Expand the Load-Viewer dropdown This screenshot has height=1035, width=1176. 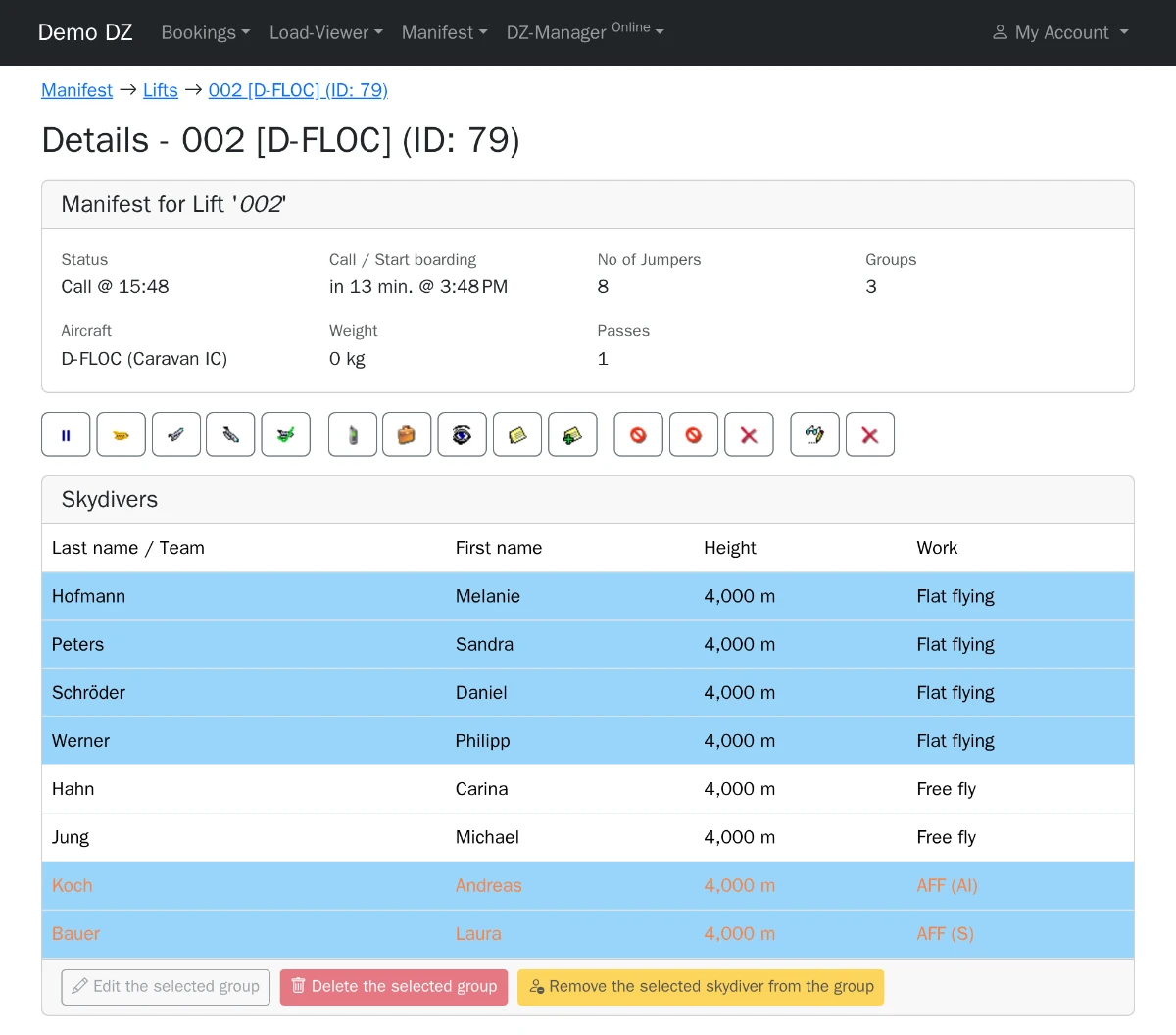(326, 32)
